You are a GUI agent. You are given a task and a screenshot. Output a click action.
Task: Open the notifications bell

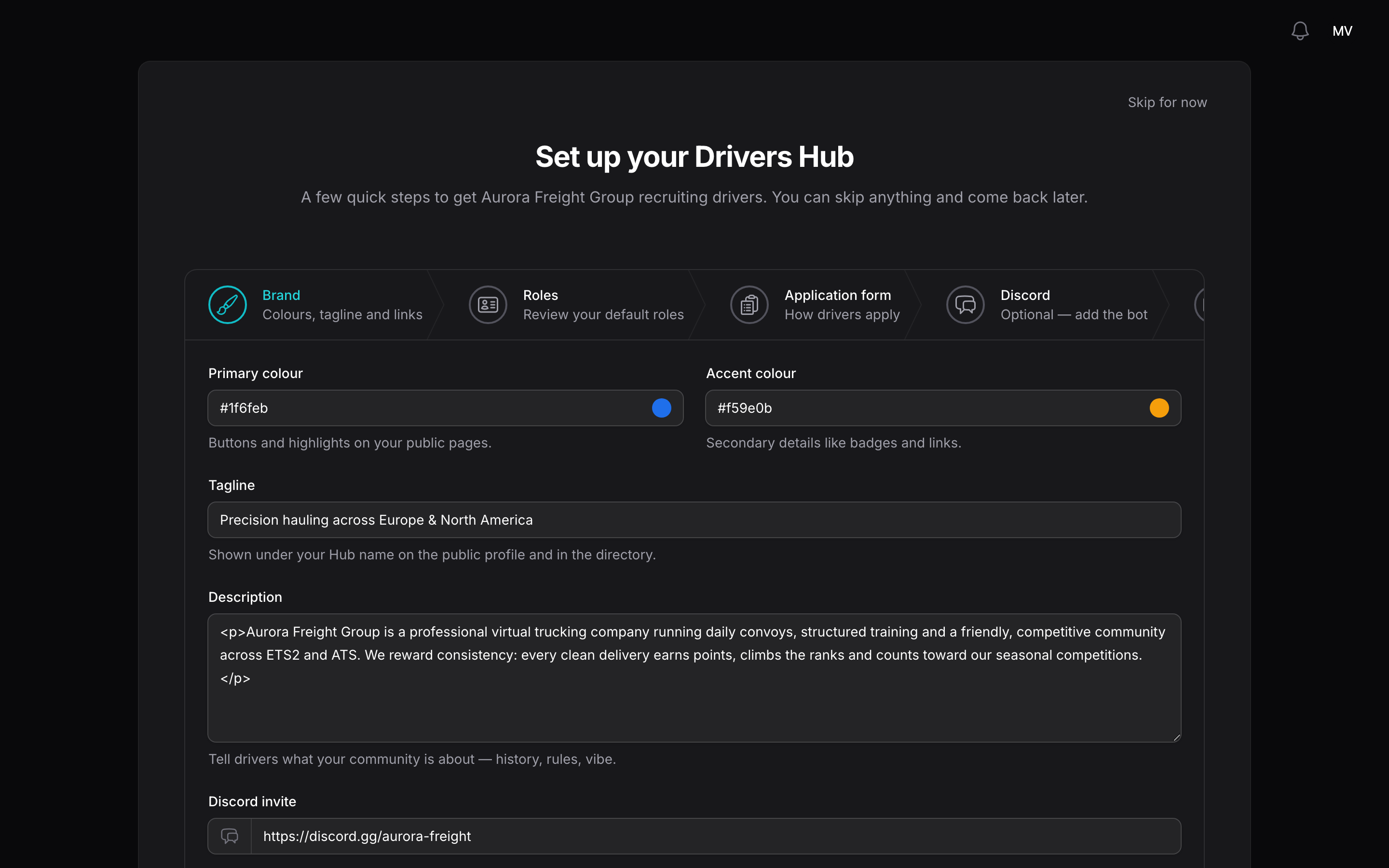[1299, 31]
